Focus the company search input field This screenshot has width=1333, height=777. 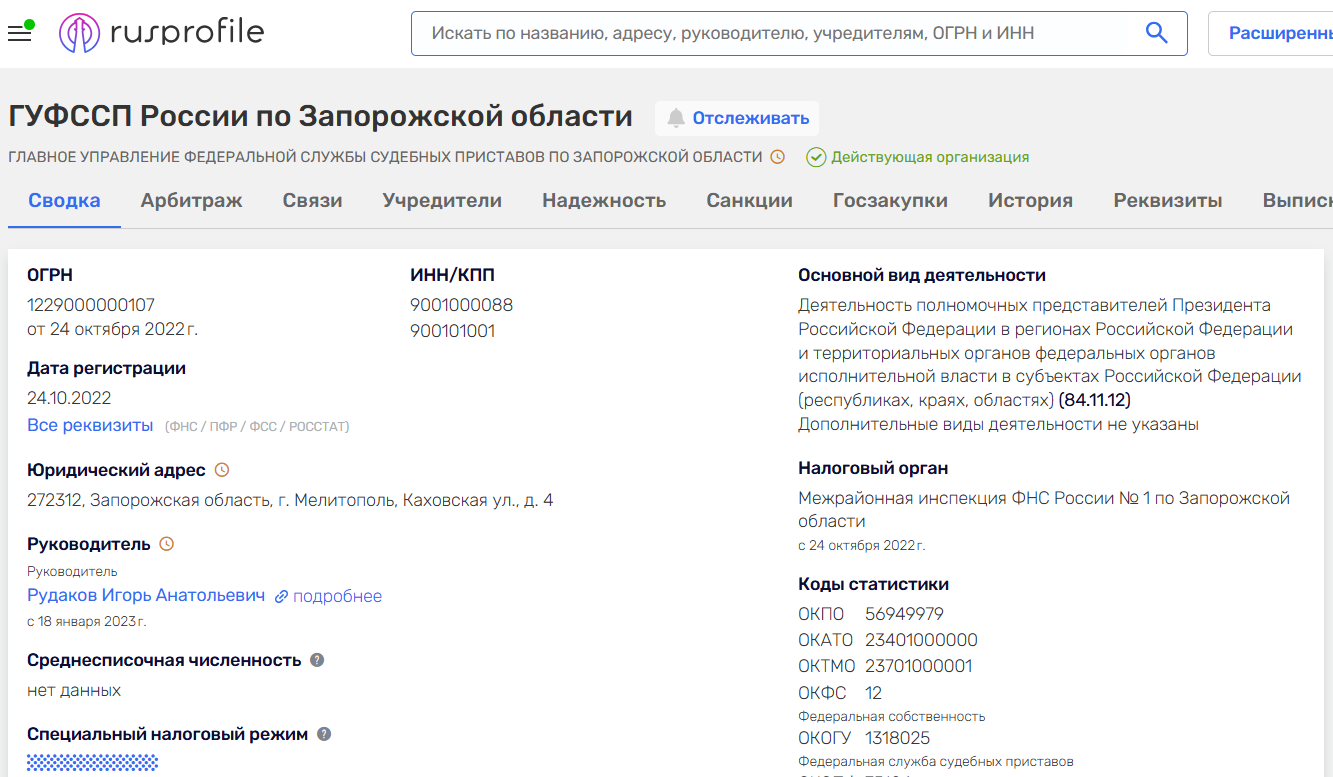(780, 33)
